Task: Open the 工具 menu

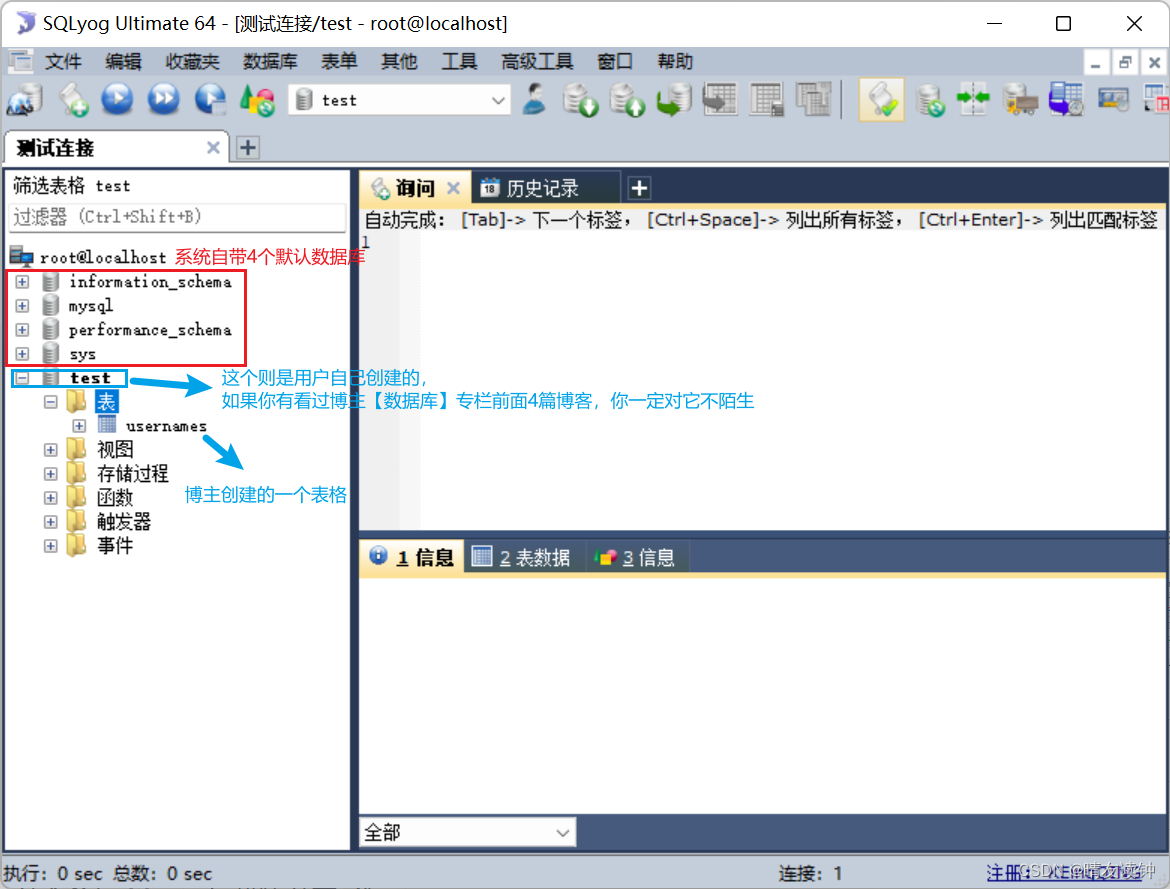Action: coord(459,61)
